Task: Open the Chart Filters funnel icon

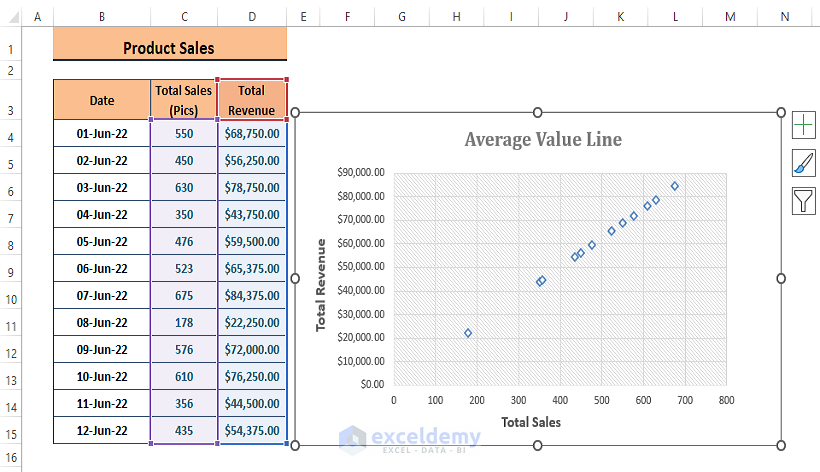Action: (803, 201)
